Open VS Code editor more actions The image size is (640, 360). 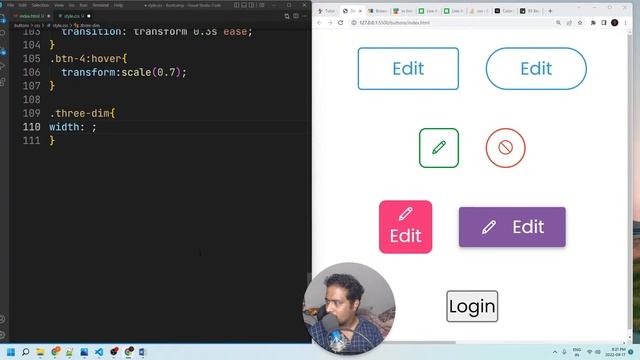[304, 16]
